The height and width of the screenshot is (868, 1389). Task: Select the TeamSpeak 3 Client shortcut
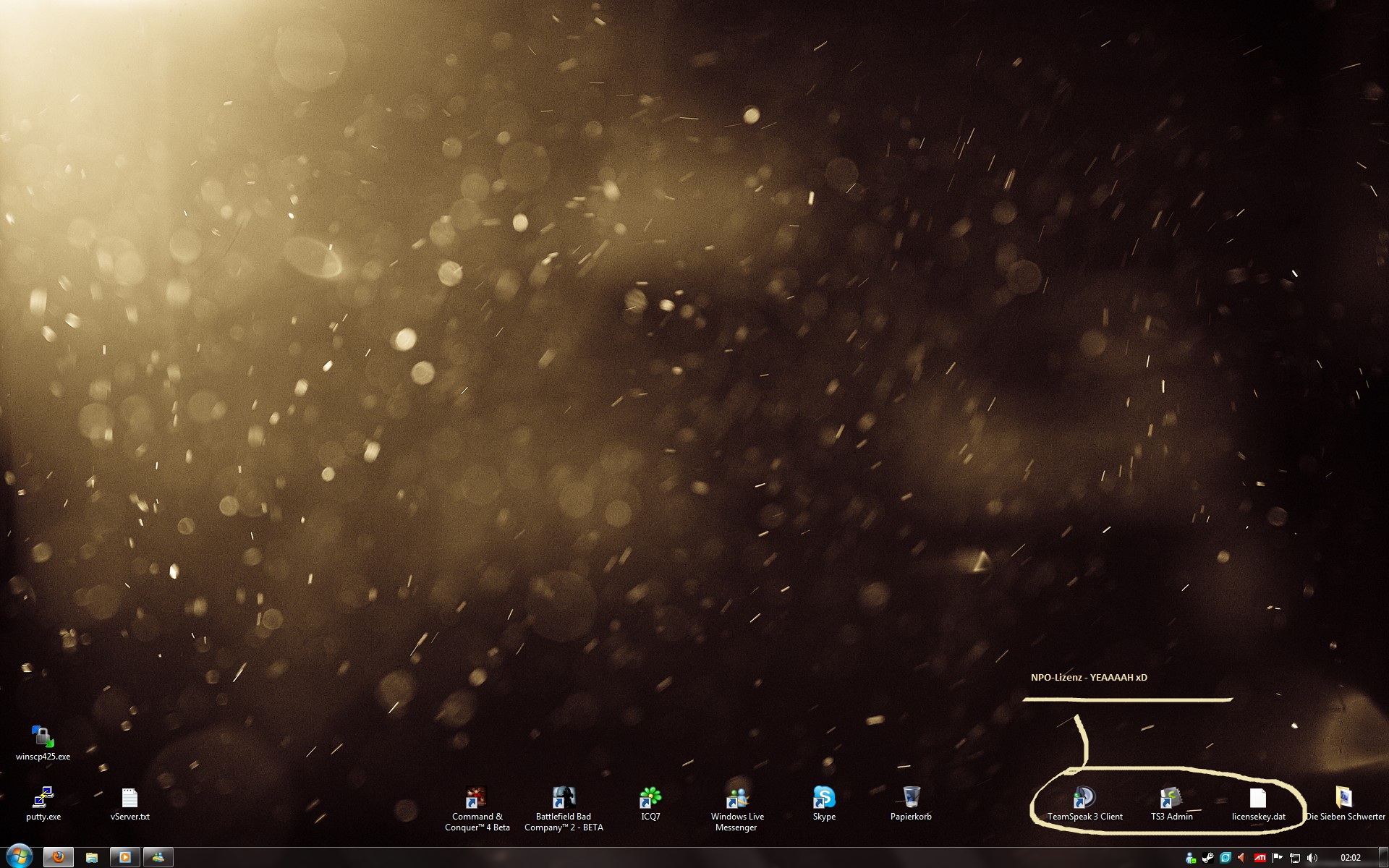(x=1084, y=797)
